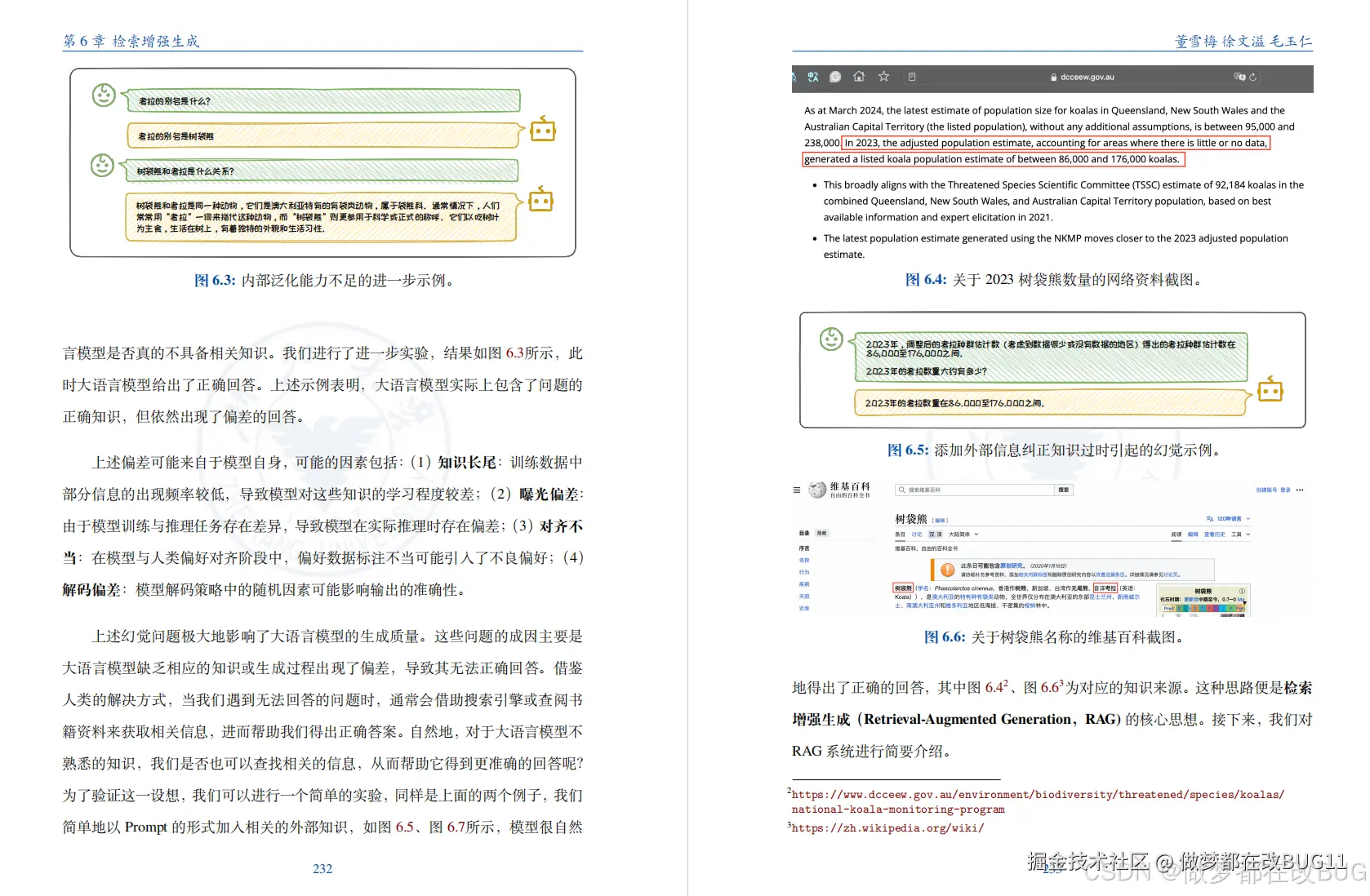
Task: Click the round G icon in the browser toolbar
Action: click(835, 77)
